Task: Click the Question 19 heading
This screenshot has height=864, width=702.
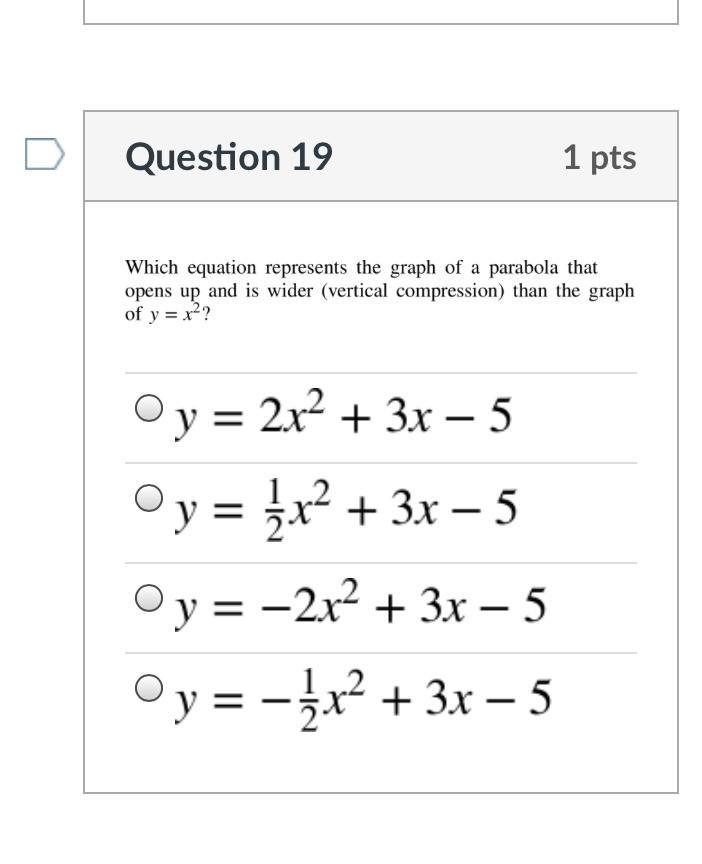Action: (x=229, y=157)
